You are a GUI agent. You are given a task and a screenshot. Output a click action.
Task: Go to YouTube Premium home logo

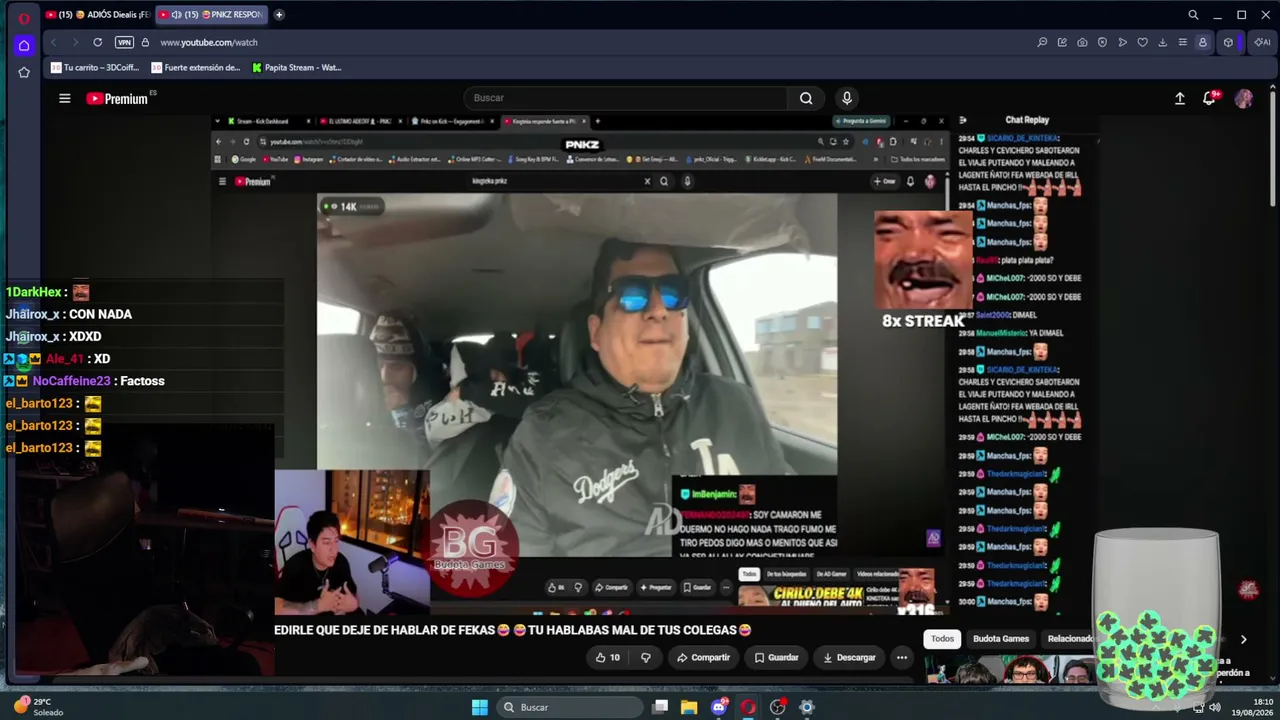coord(118,98)
